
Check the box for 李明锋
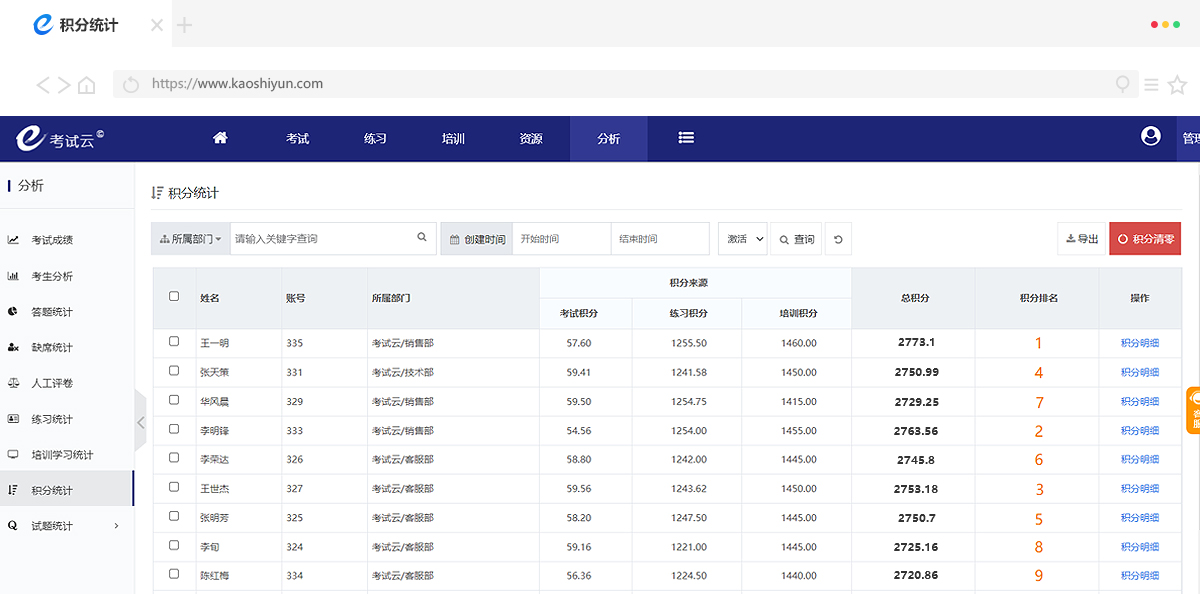[174, 429]
